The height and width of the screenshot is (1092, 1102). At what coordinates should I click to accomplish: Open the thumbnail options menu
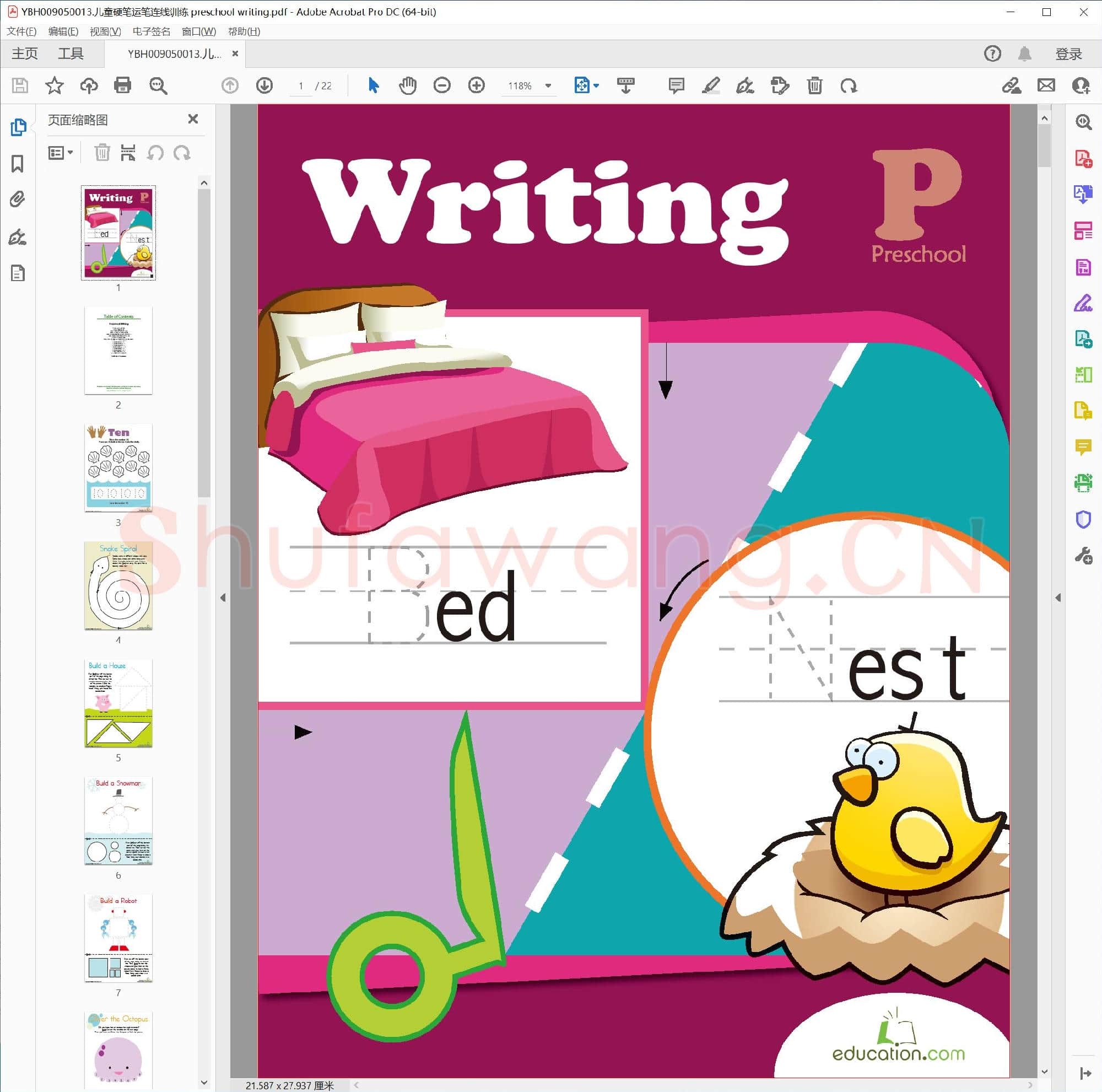pyautogui.click(x=61, y=152)
